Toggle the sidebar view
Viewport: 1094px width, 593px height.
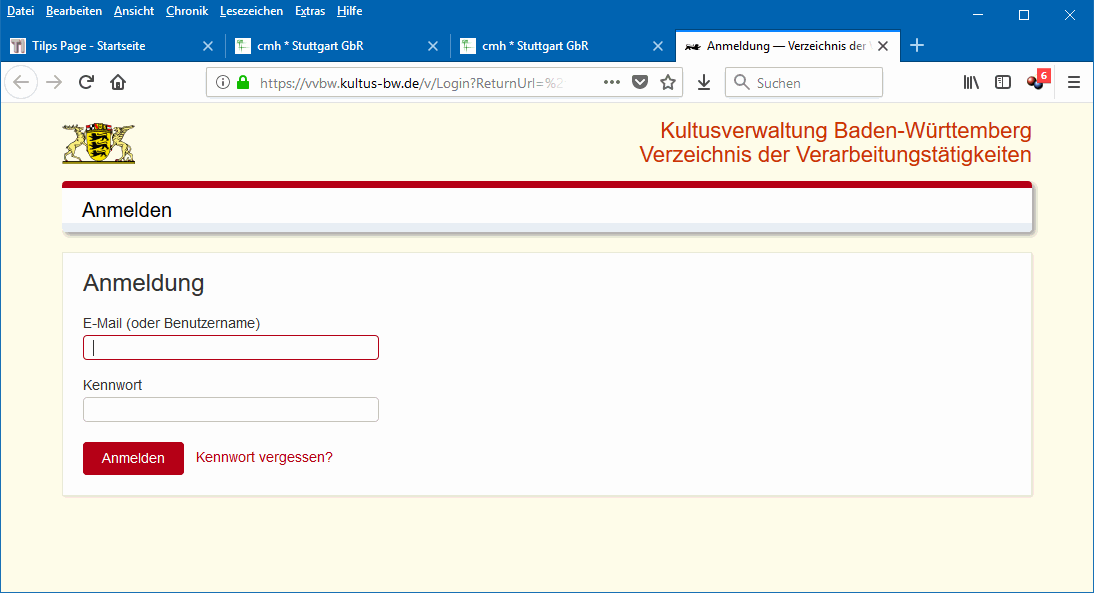tap(1003, 83)
